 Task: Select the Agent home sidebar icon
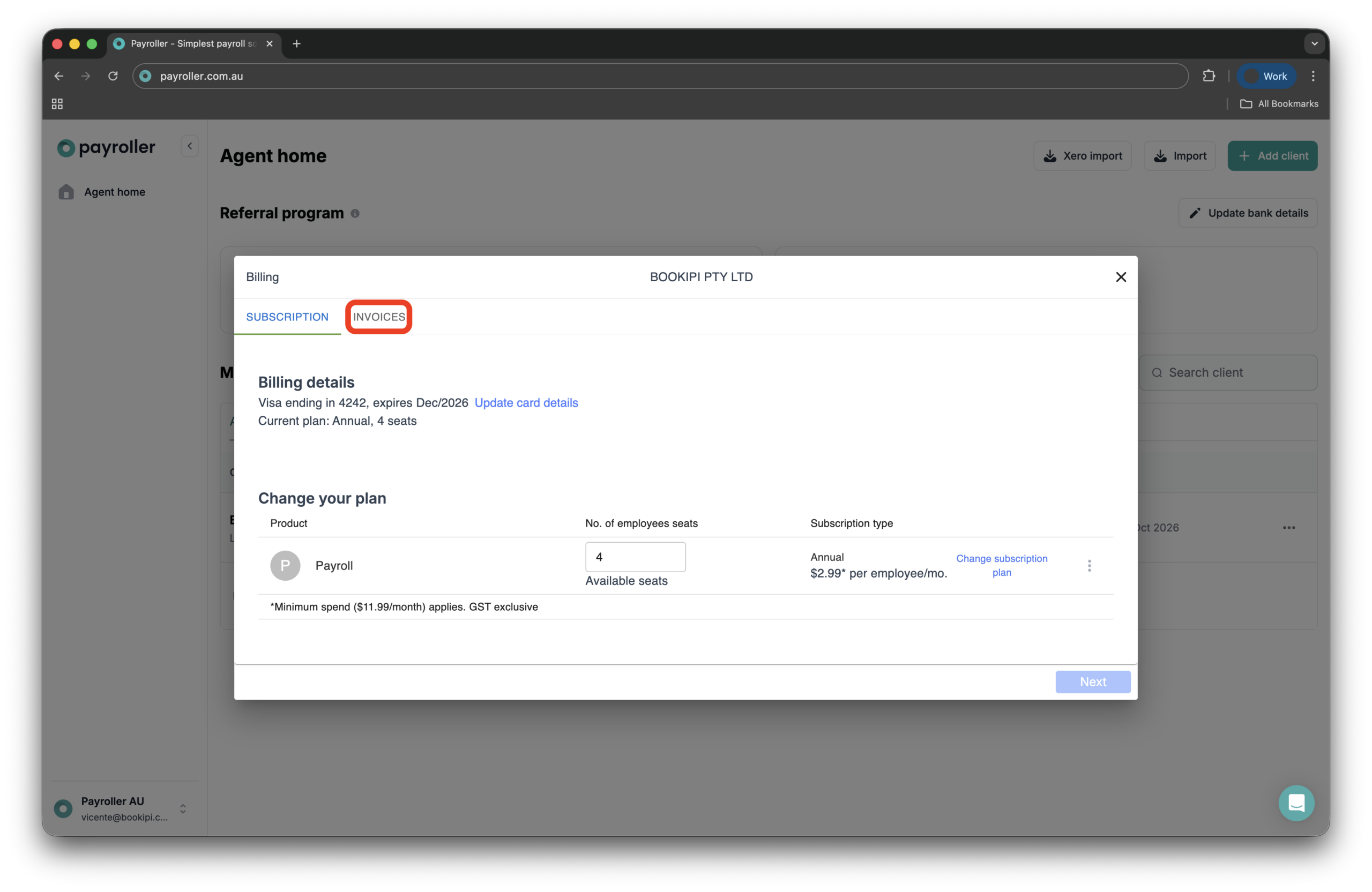(x=66, y=192)
